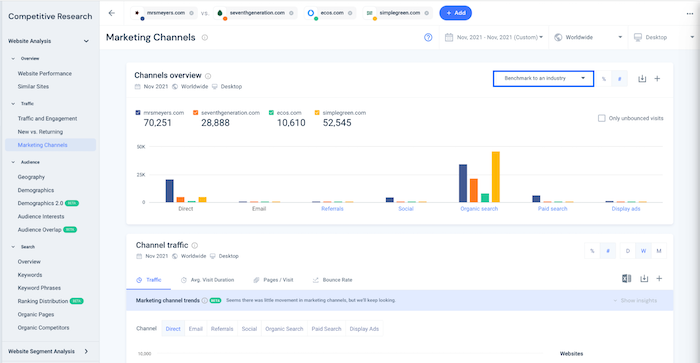Export Channel traffic to Excel
This screenshot has width=700, height=363.
[626, 279]
